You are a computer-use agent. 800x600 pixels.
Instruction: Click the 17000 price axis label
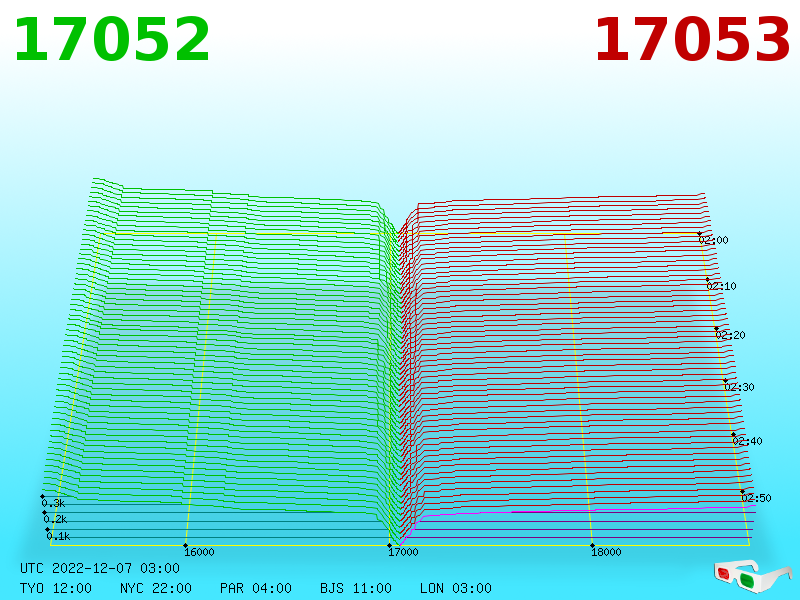[403, 552]
